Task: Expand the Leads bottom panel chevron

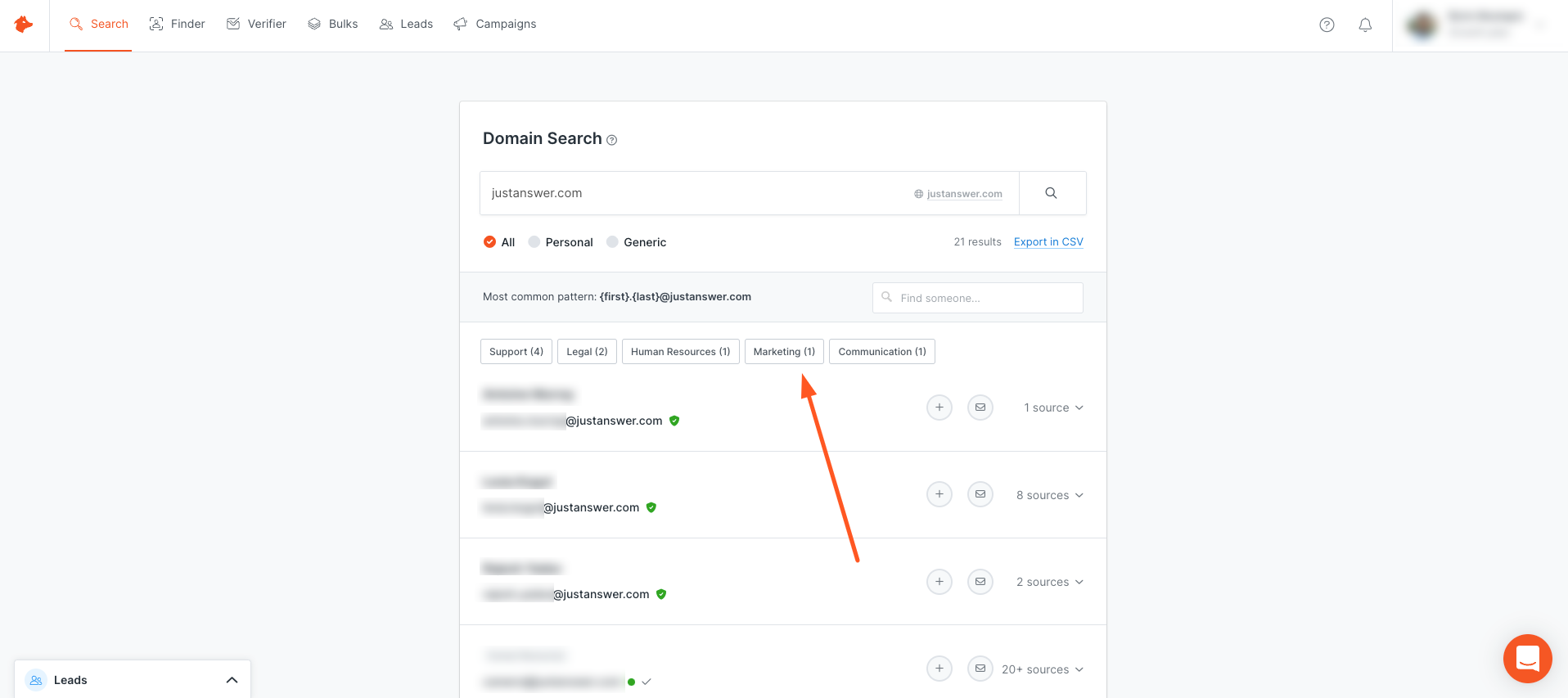Action: point(232,680)
